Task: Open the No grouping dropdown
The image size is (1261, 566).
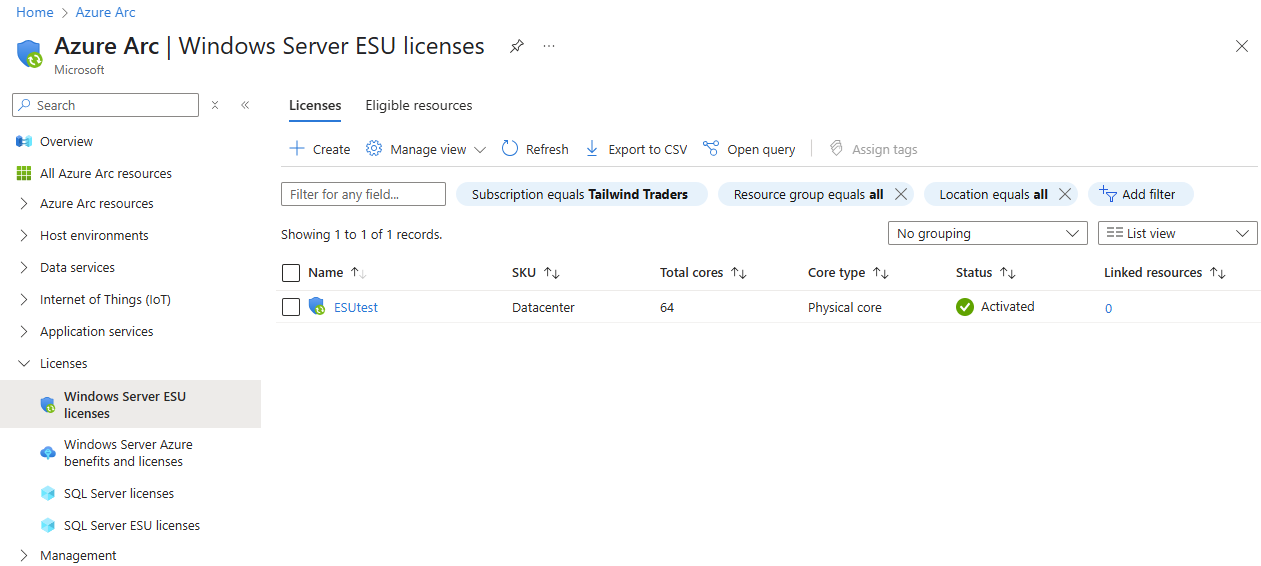Action: pyautogui.click(x=987, y=233)
